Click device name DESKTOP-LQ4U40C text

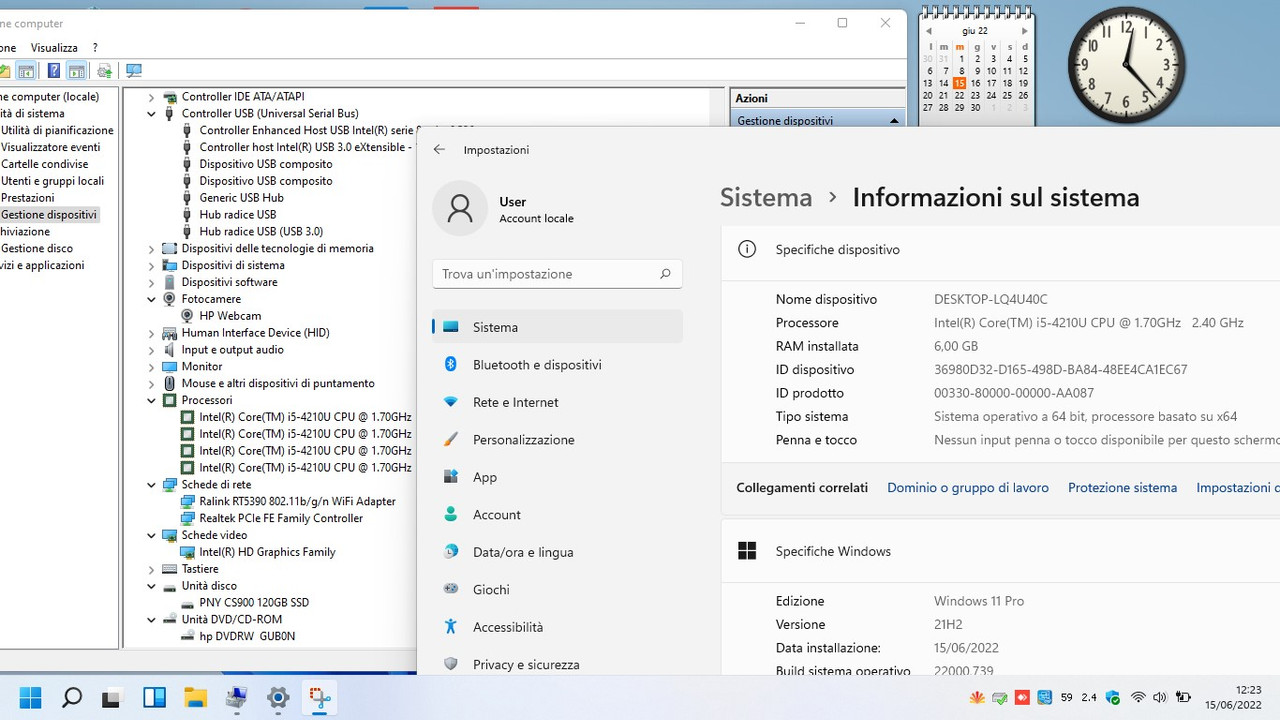click(991, 299)
